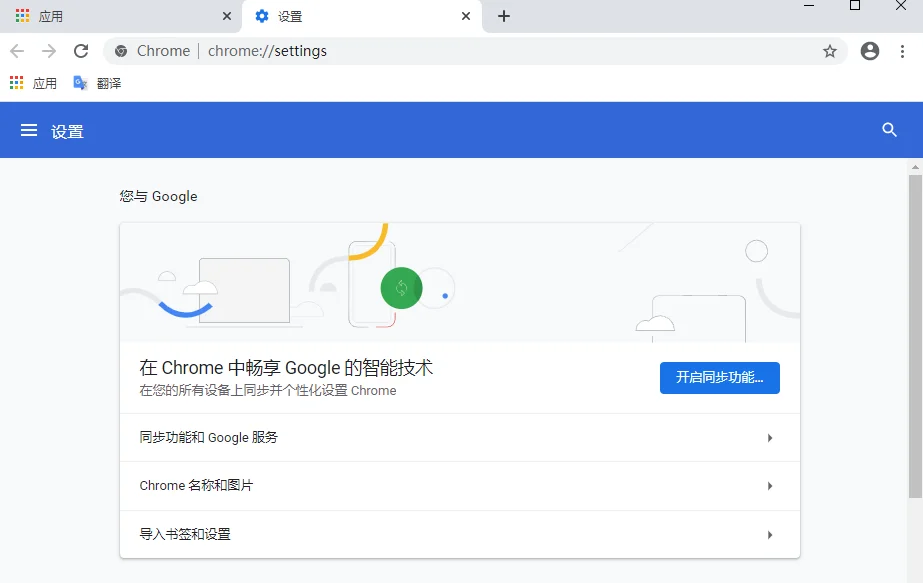This screenshot has width=923, height=583.
Task: Open the 翻译 translate bookmark
Action: [97, 83]
